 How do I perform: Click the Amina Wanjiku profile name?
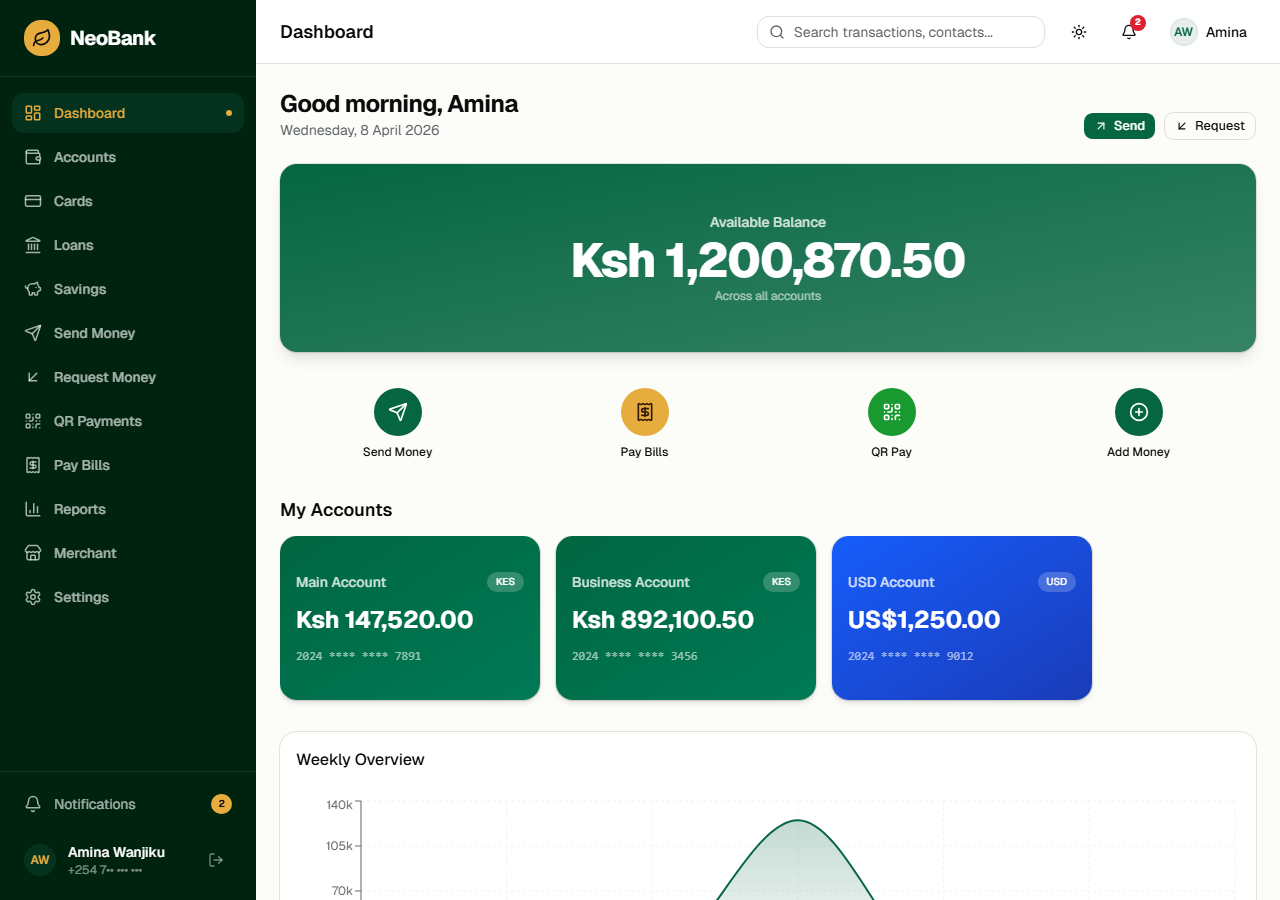point(116,852)
